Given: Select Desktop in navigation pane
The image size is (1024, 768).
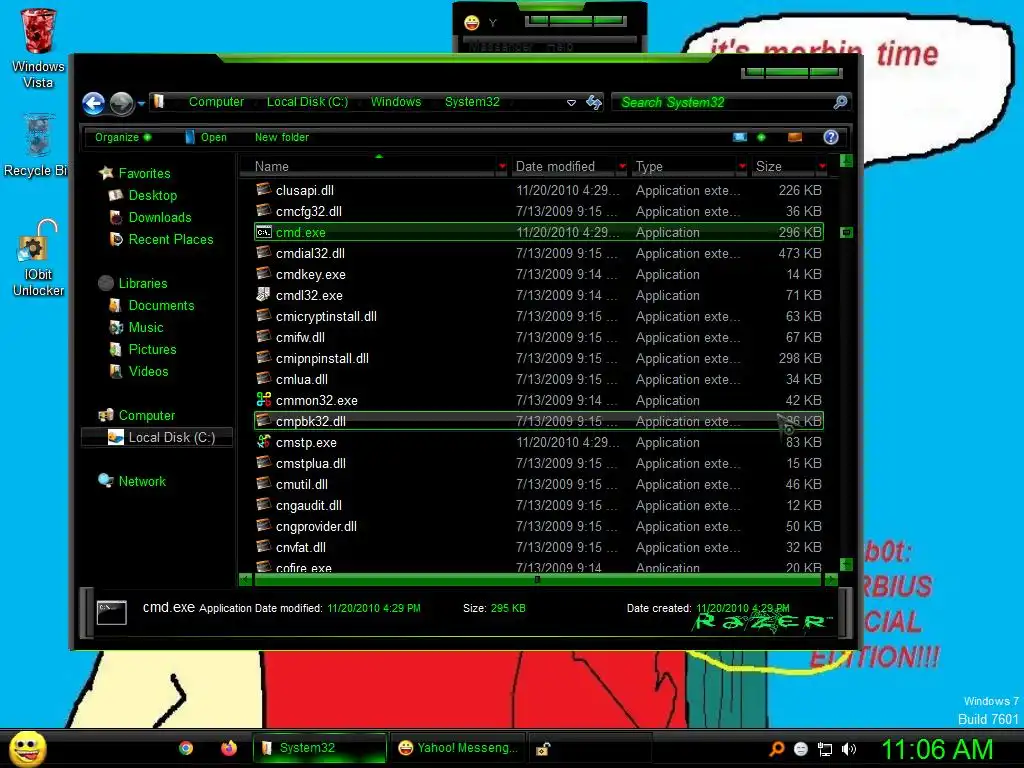Looking at the screenshot, I should [153, 195].
